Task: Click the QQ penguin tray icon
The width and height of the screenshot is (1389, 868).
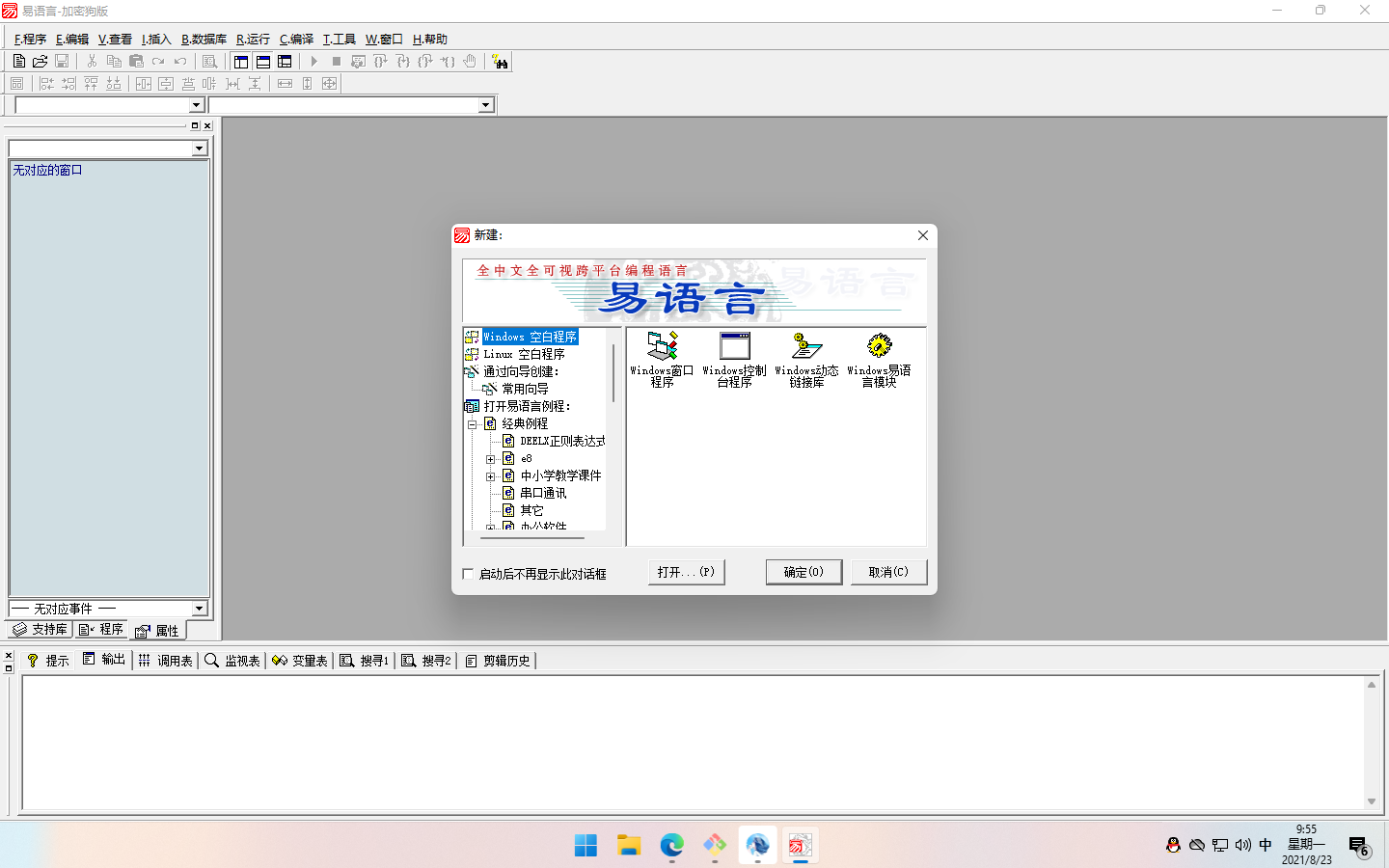Action: point(1173,845)
